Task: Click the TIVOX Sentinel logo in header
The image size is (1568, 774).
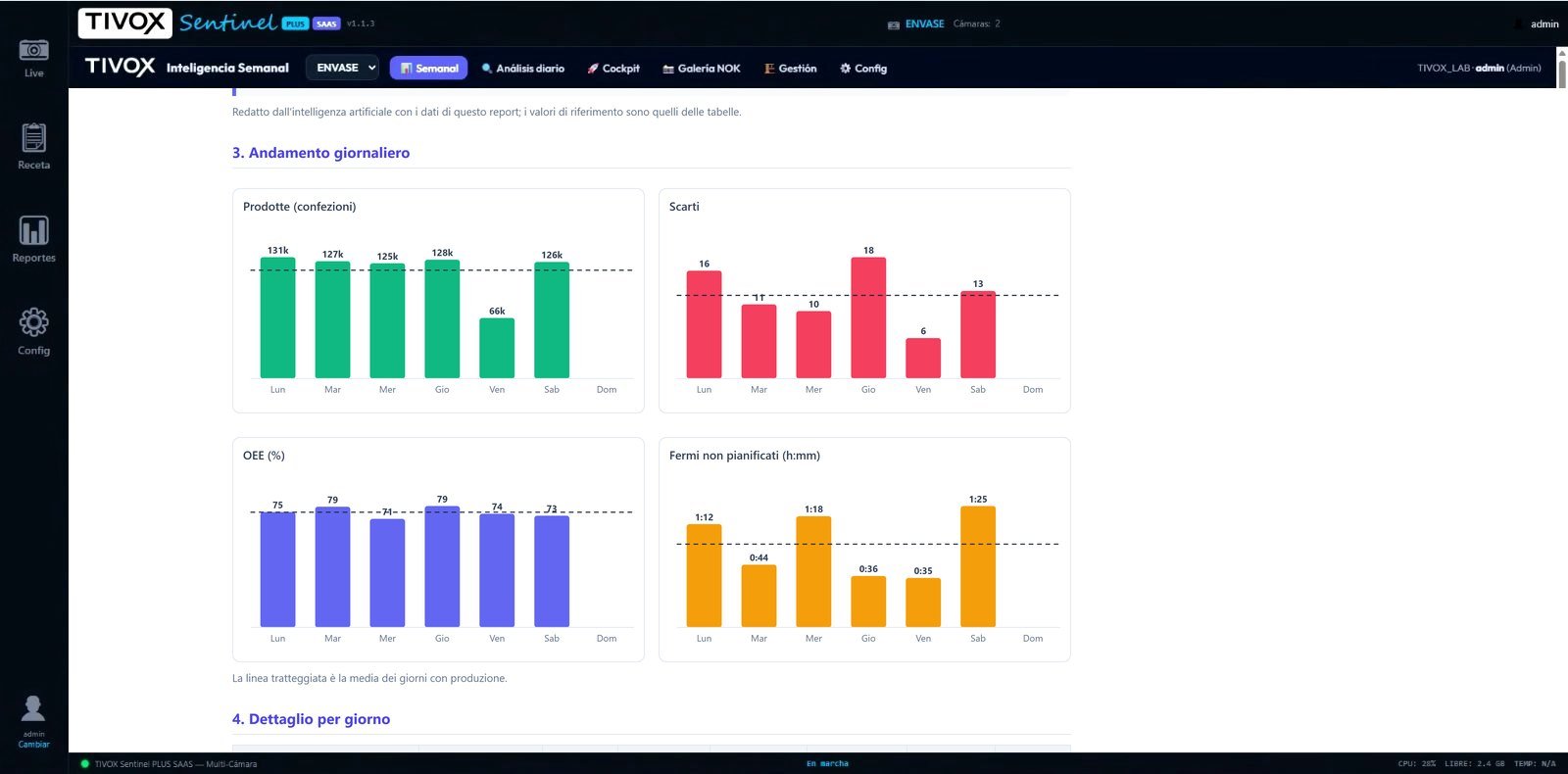Action: [179, 23]
